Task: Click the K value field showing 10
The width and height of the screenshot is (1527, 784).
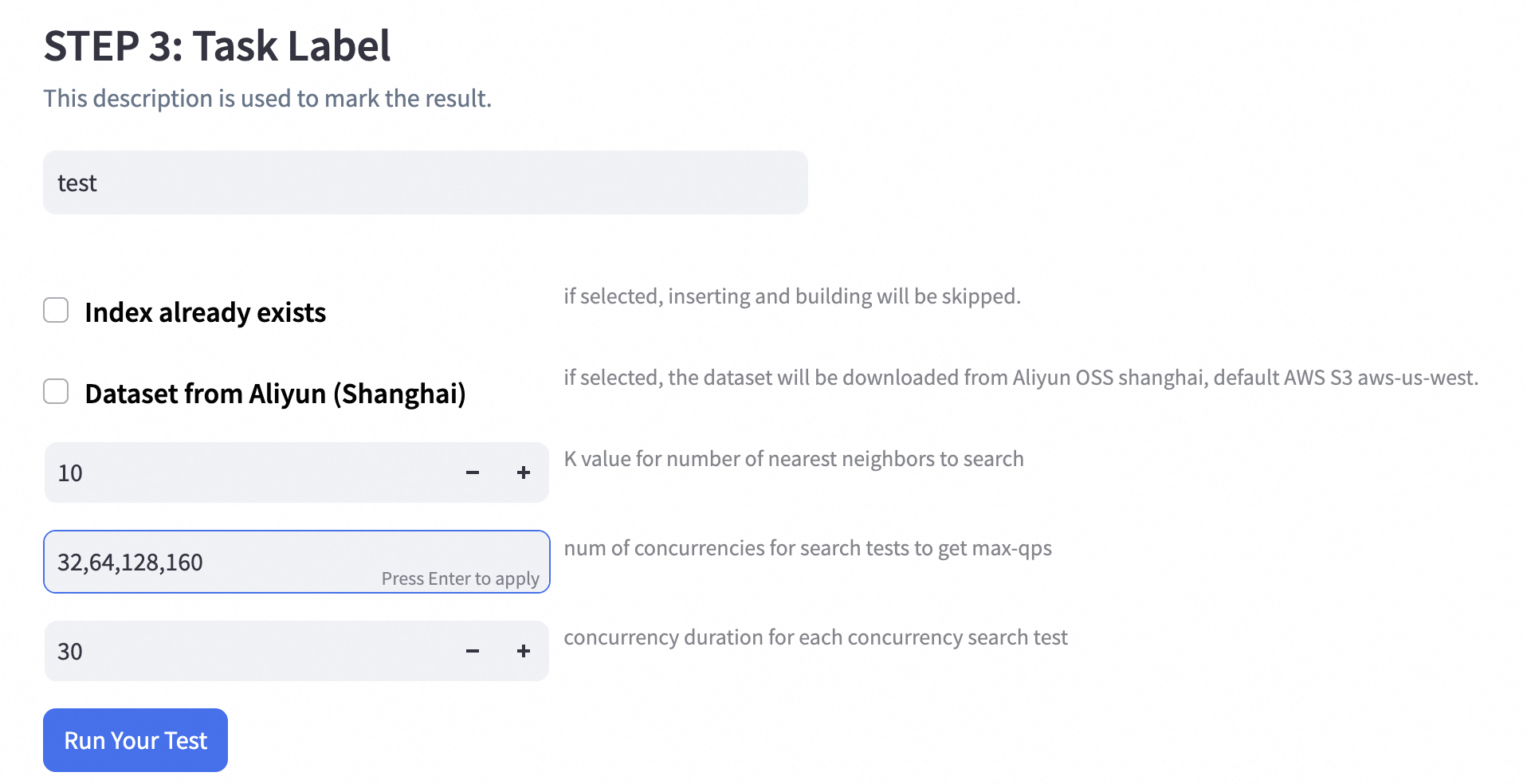Action: [x=247, y=472]
